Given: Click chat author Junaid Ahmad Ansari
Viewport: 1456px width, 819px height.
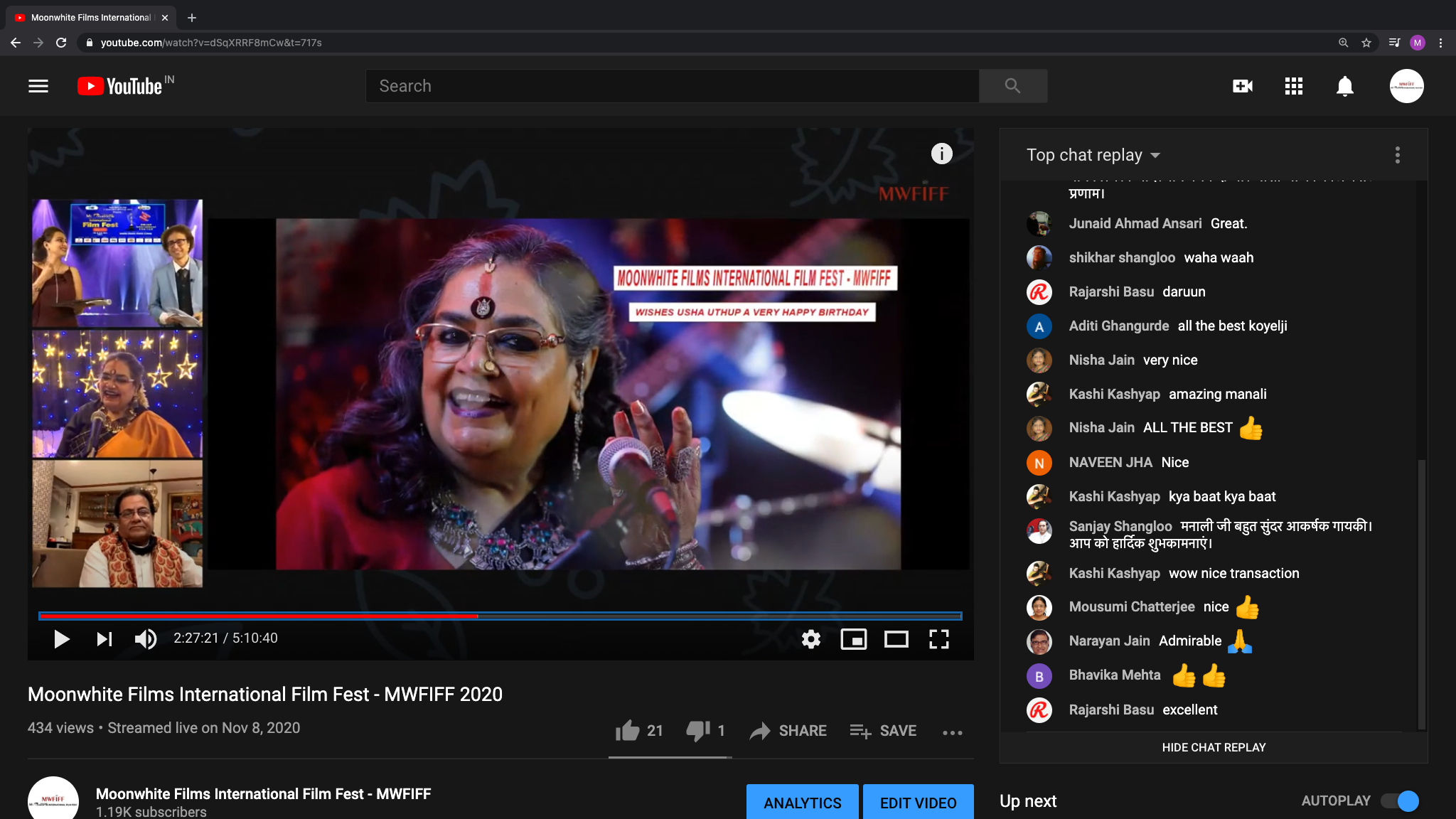Looking at the screenshot, I should pyautogui.click(x=1135, y=223).
